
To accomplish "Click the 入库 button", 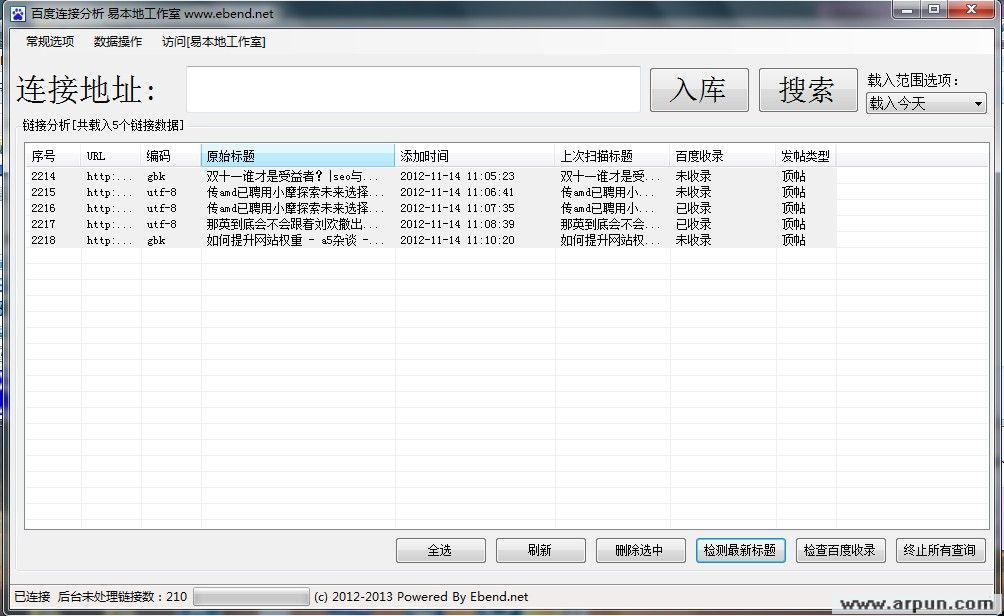I will (699, 90).
